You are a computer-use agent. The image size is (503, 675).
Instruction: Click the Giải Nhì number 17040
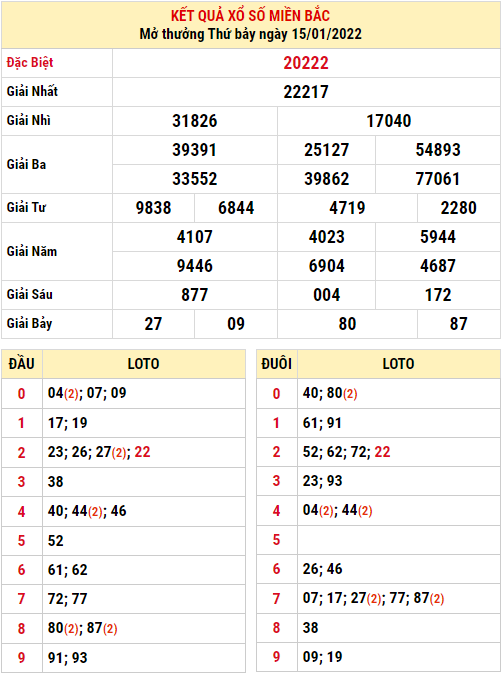pyautogui.click(x=388, y=121)
